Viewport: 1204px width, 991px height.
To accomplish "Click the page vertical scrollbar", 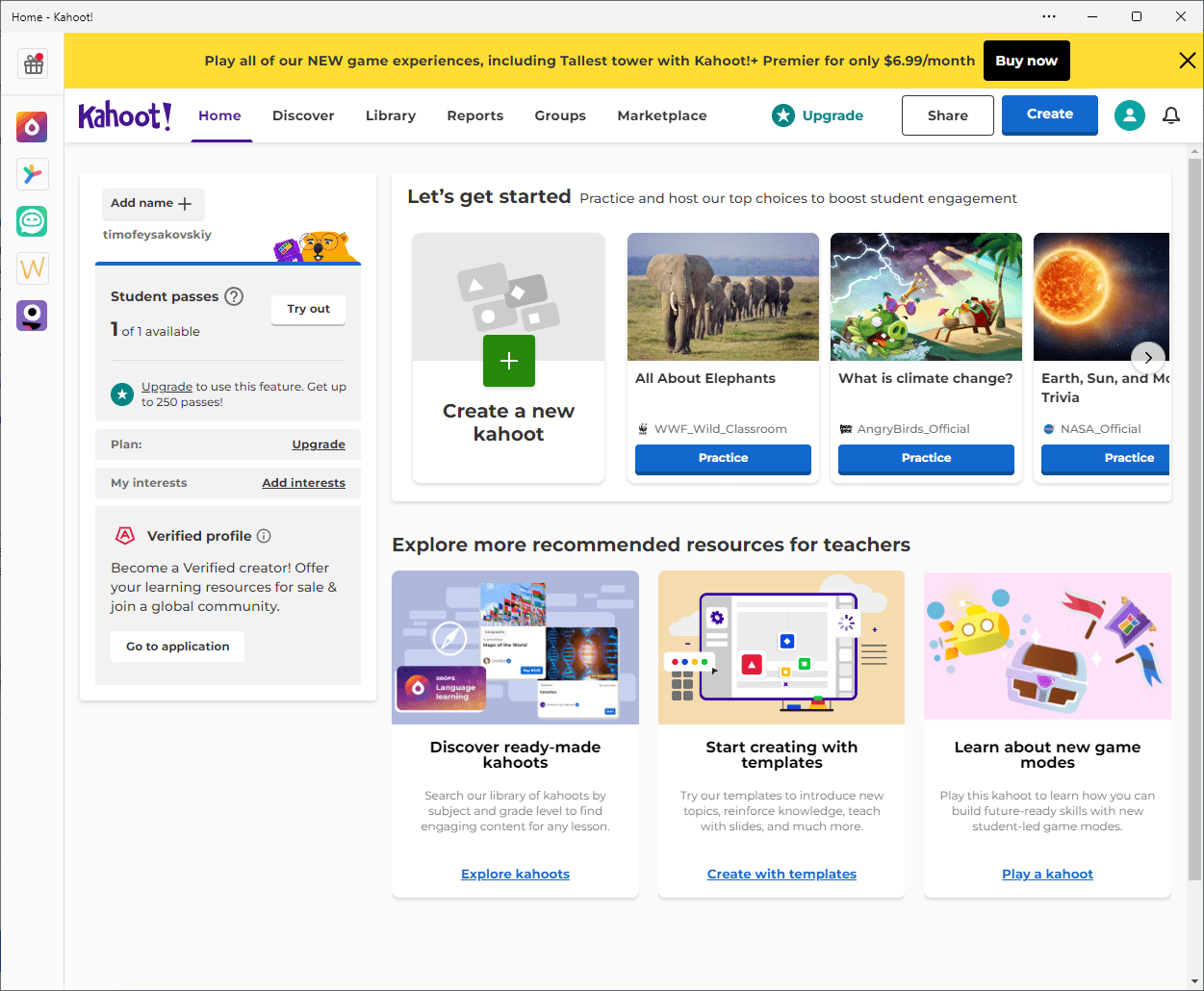I will pos(1194,520).
